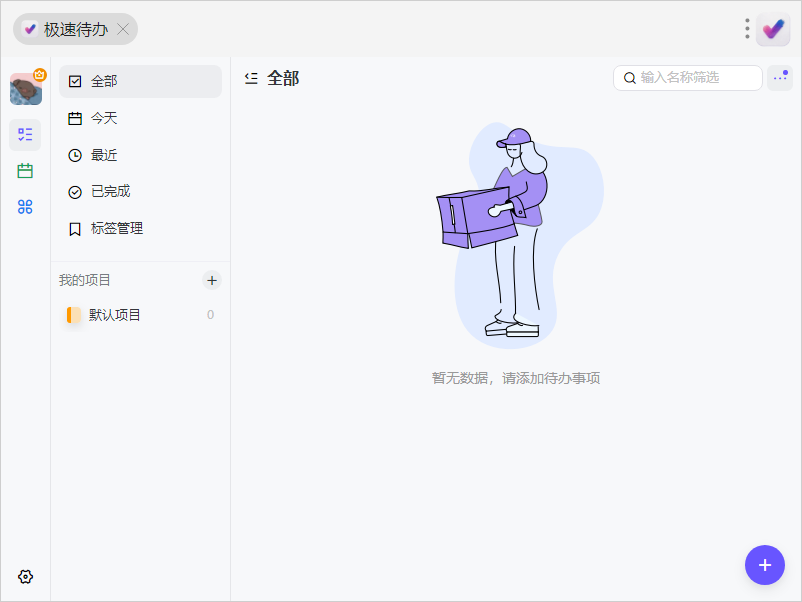Select the 最近 menu item
The image size is (802, 602).
(x=140, y=155)
